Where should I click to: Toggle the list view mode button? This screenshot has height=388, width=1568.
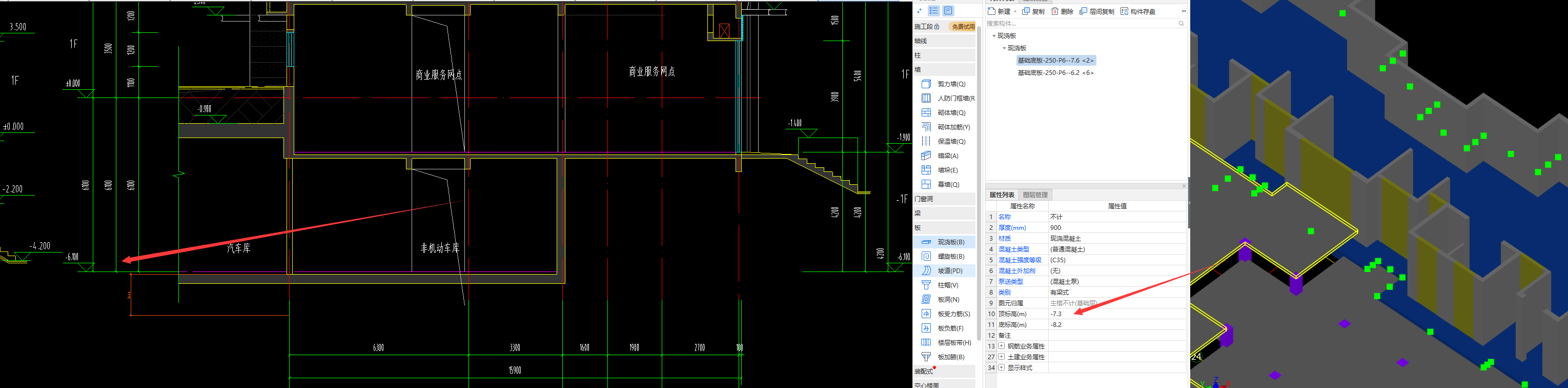[934, 11]
